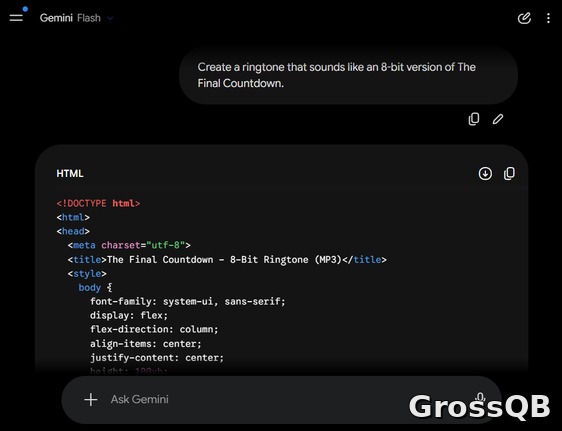
Task: Click the body selector code line
Action: [95, 288]
